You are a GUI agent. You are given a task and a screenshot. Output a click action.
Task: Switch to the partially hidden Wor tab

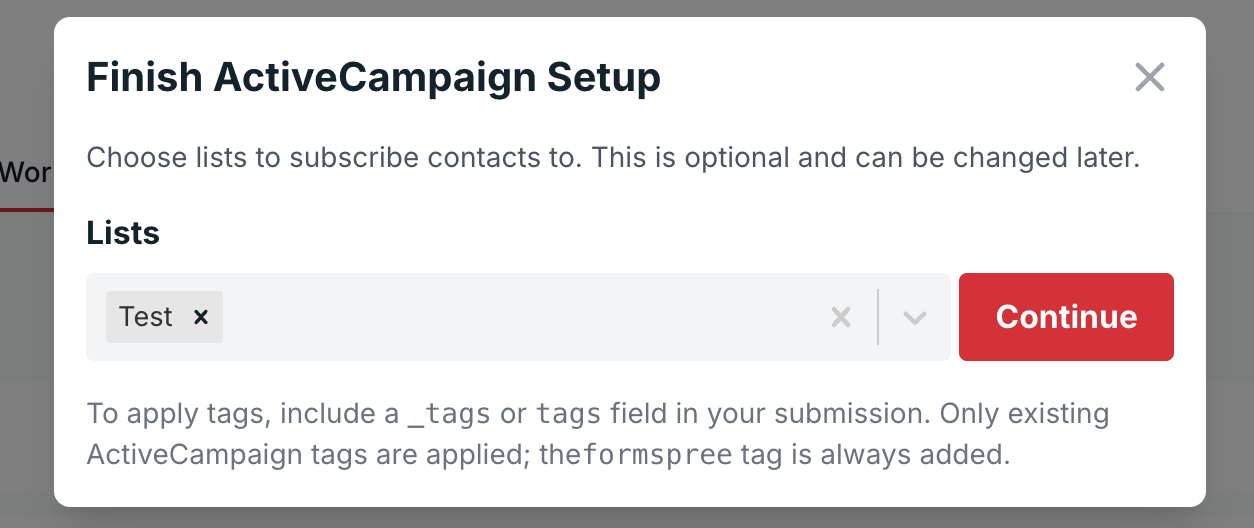26,173
